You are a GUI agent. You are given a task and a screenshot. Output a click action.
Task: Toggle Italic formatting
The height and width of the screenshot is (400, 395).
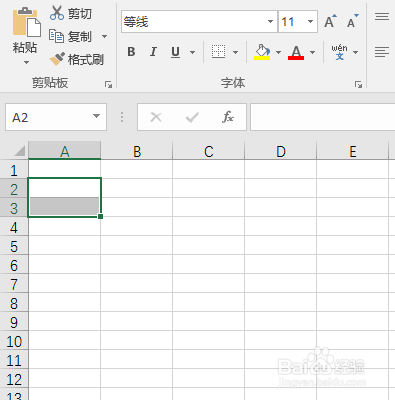coord(153,52)
